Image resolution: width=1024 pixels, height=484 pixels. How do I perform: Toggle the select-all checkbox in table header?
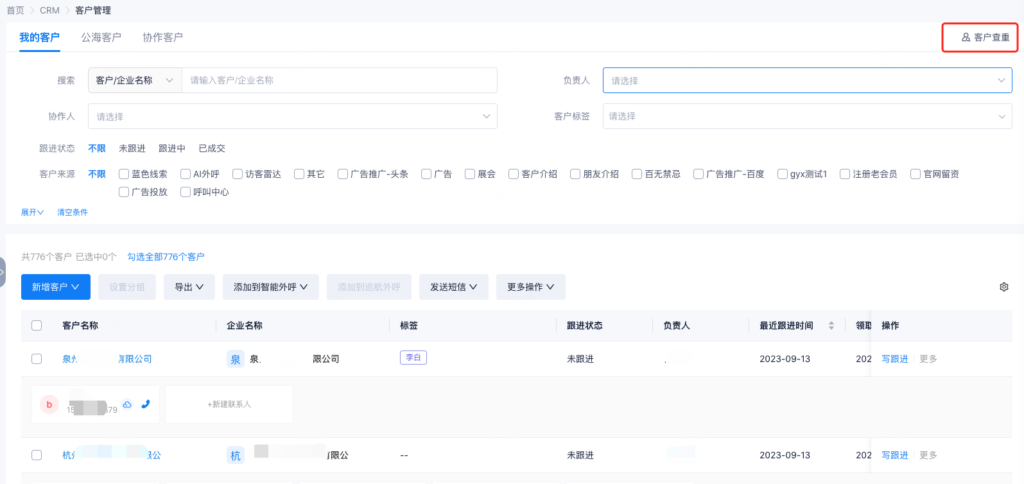coord(37,325)
